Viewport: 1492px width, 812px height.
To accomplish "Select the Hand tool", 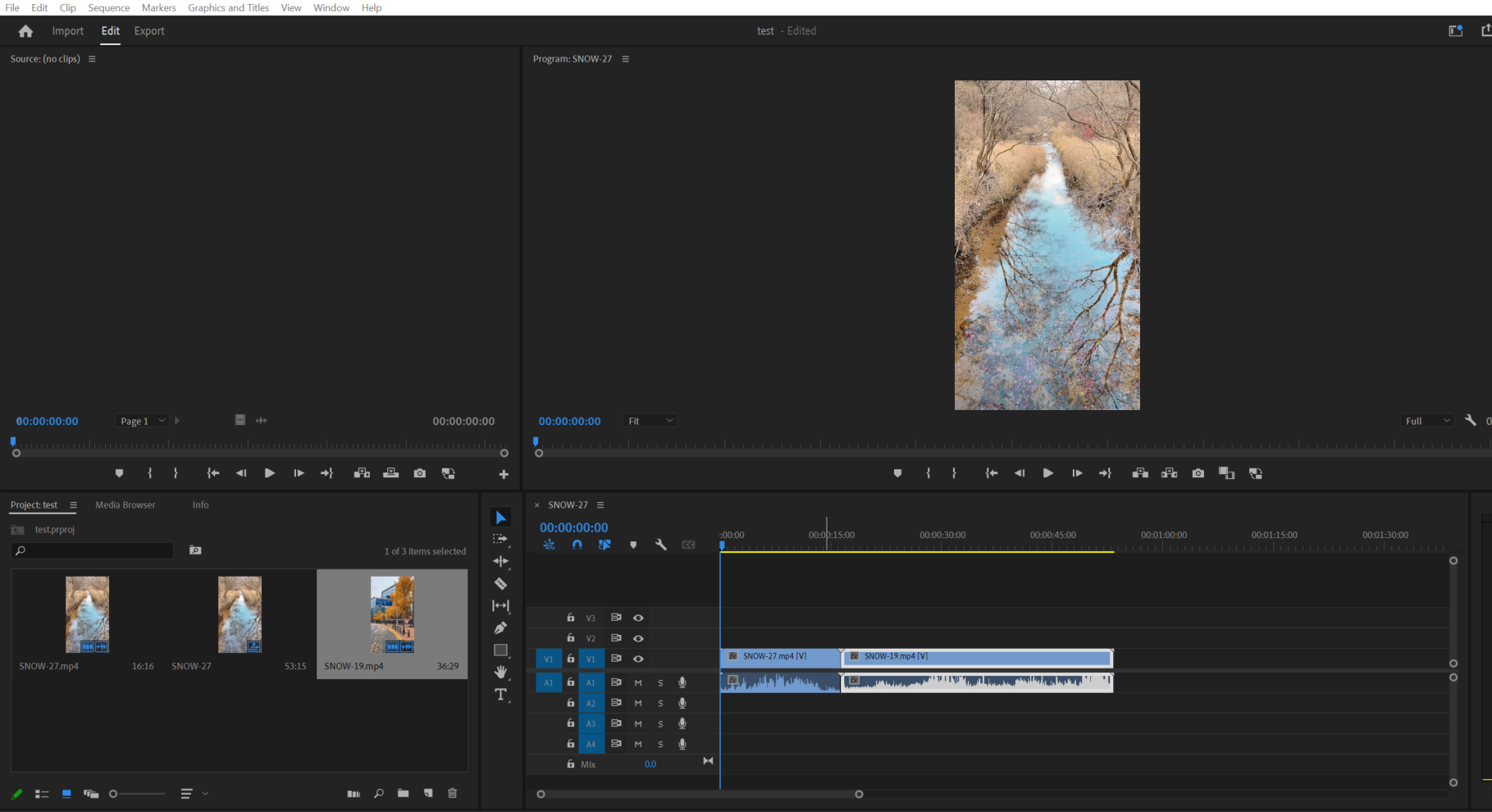I will (501, 672).
